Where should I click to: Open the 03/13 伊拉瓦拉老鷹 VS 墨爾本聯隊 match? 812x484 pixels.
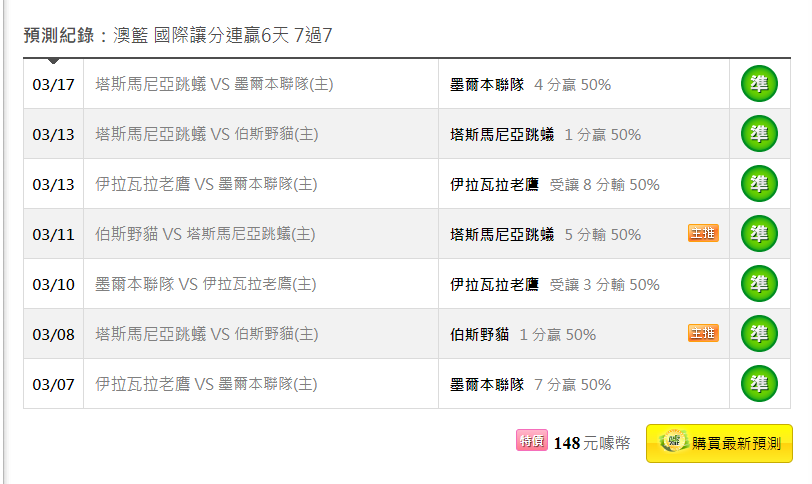tap(206, 184)
